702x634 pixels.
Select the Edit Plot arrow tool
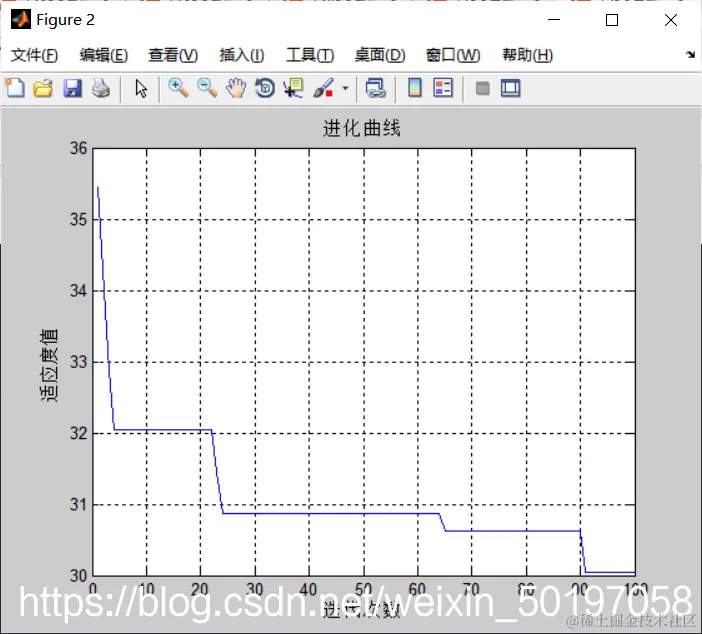click(x=141, y=88)
